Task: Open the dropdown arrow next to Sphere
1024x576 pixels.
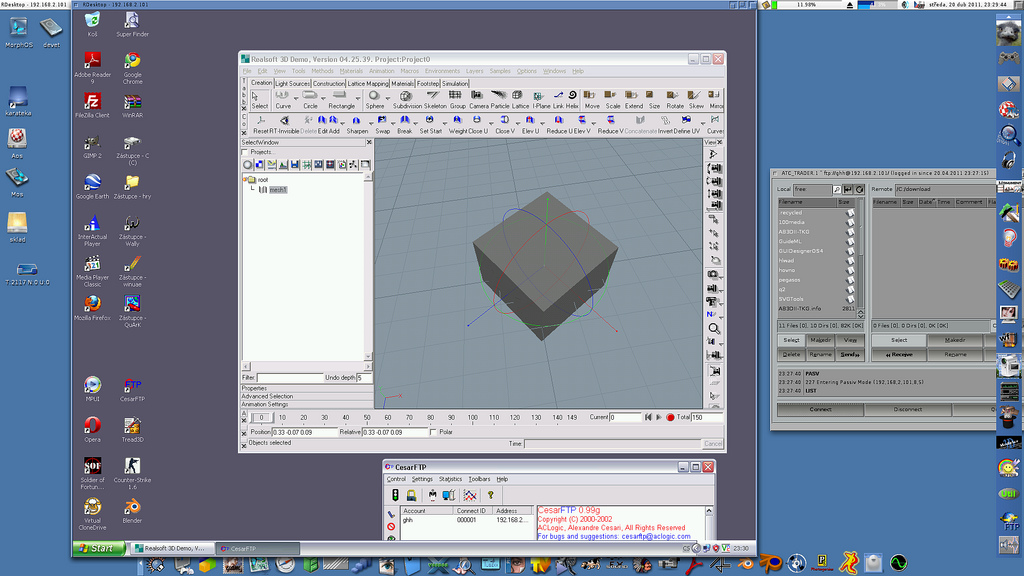Action: (x=387, y=96)
